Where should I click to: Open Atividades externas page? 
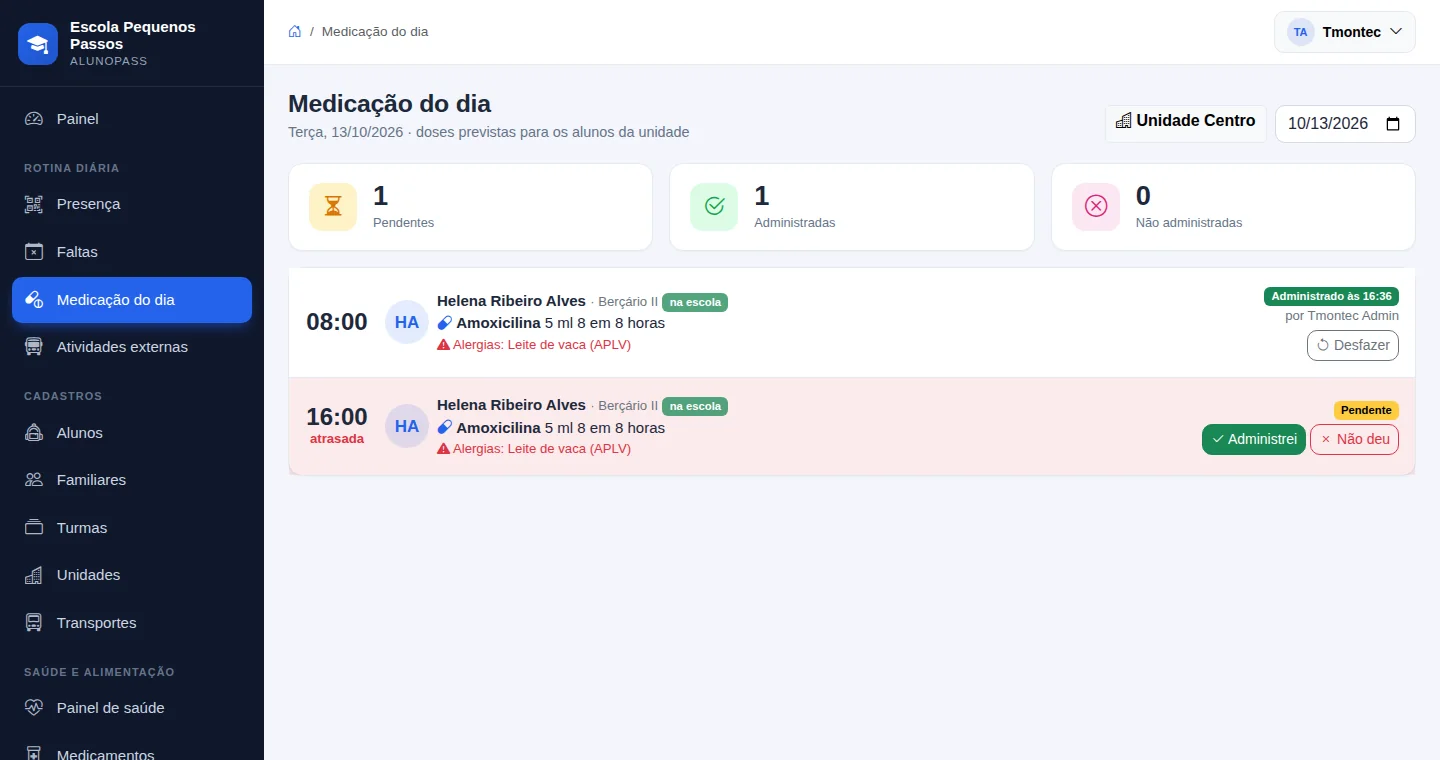(x=132, y=347)
